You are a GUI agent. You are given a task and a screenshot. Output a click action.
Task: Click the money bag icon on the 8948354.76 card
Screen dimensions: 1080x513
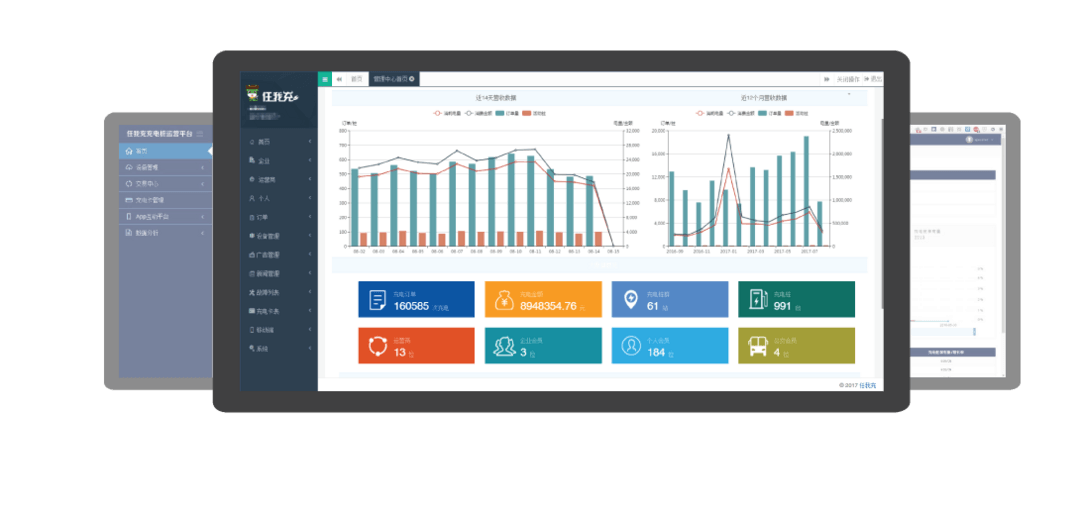[504, 300]
